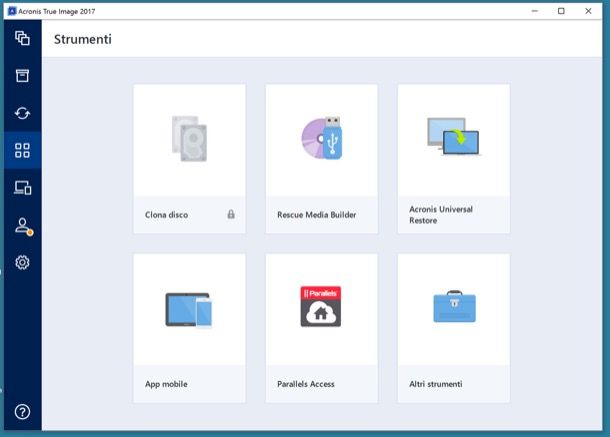This screenshot has width=610, height=437.
Task: Open the Dashboard devices icon in sidebar
Action: (x=23, y=188)
